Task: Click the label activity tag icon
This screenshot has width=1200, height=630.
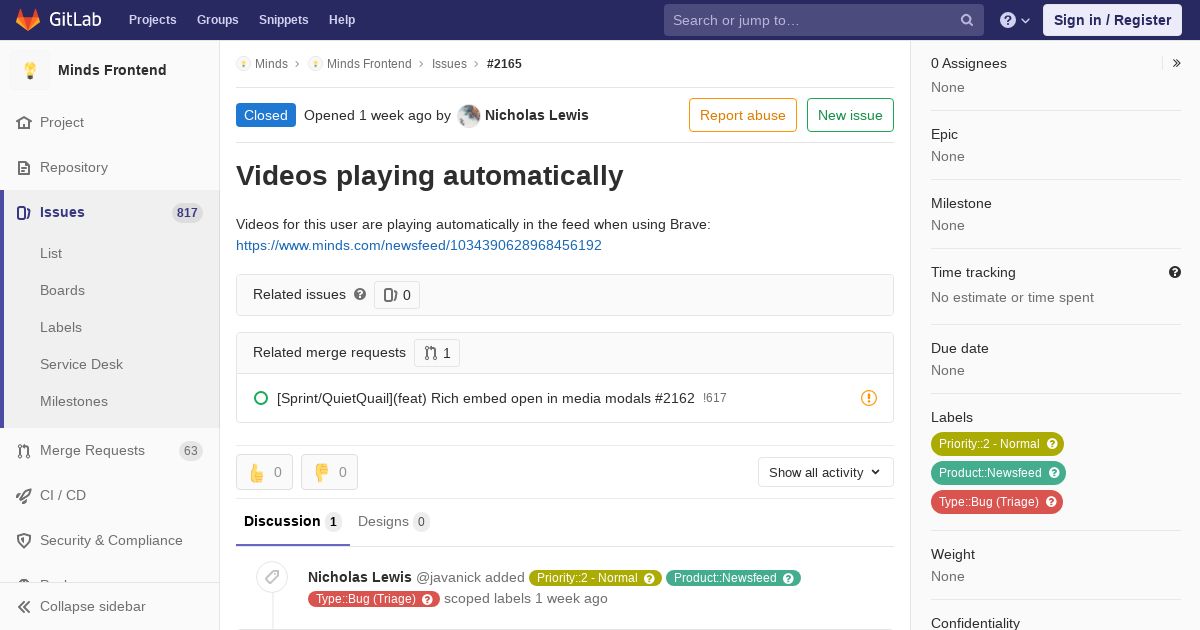Action: click(272, 577)
